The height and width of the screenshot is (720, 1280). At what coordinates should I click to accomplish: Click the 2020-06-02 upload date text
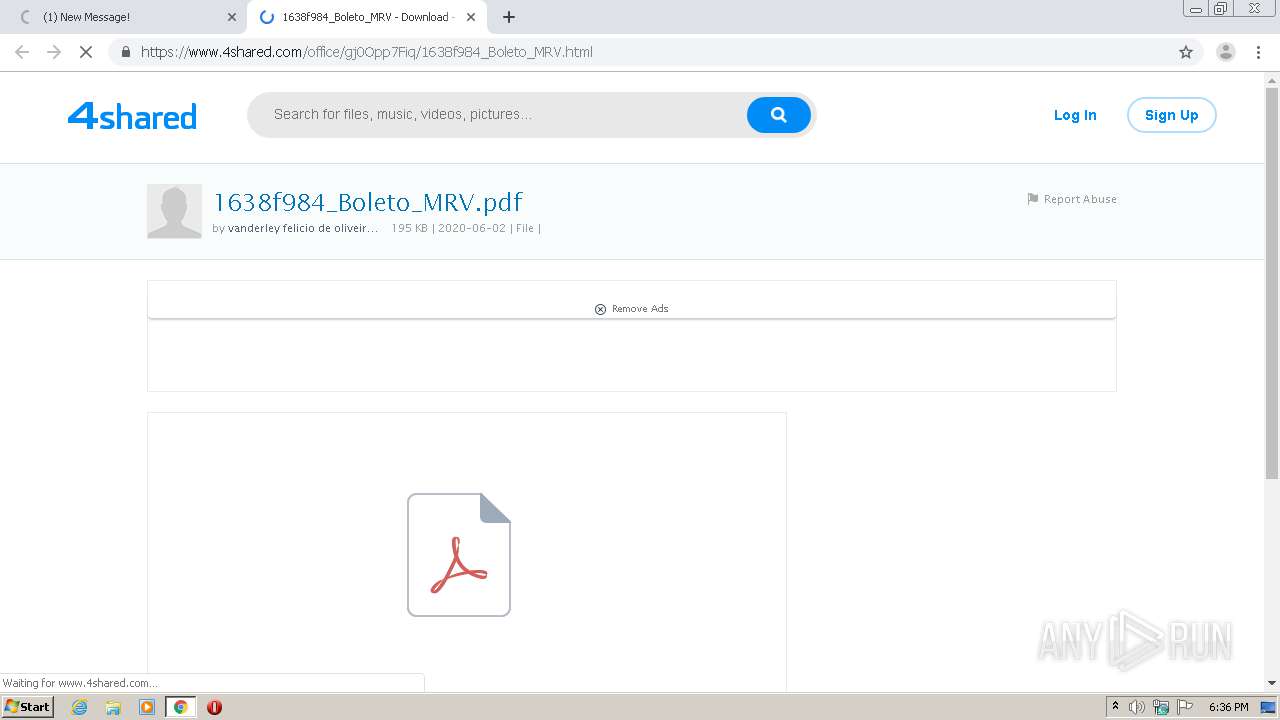(x=472, y=228)
